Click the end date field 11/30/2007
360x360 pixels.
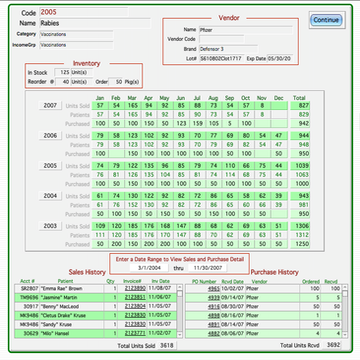(207, 268)
